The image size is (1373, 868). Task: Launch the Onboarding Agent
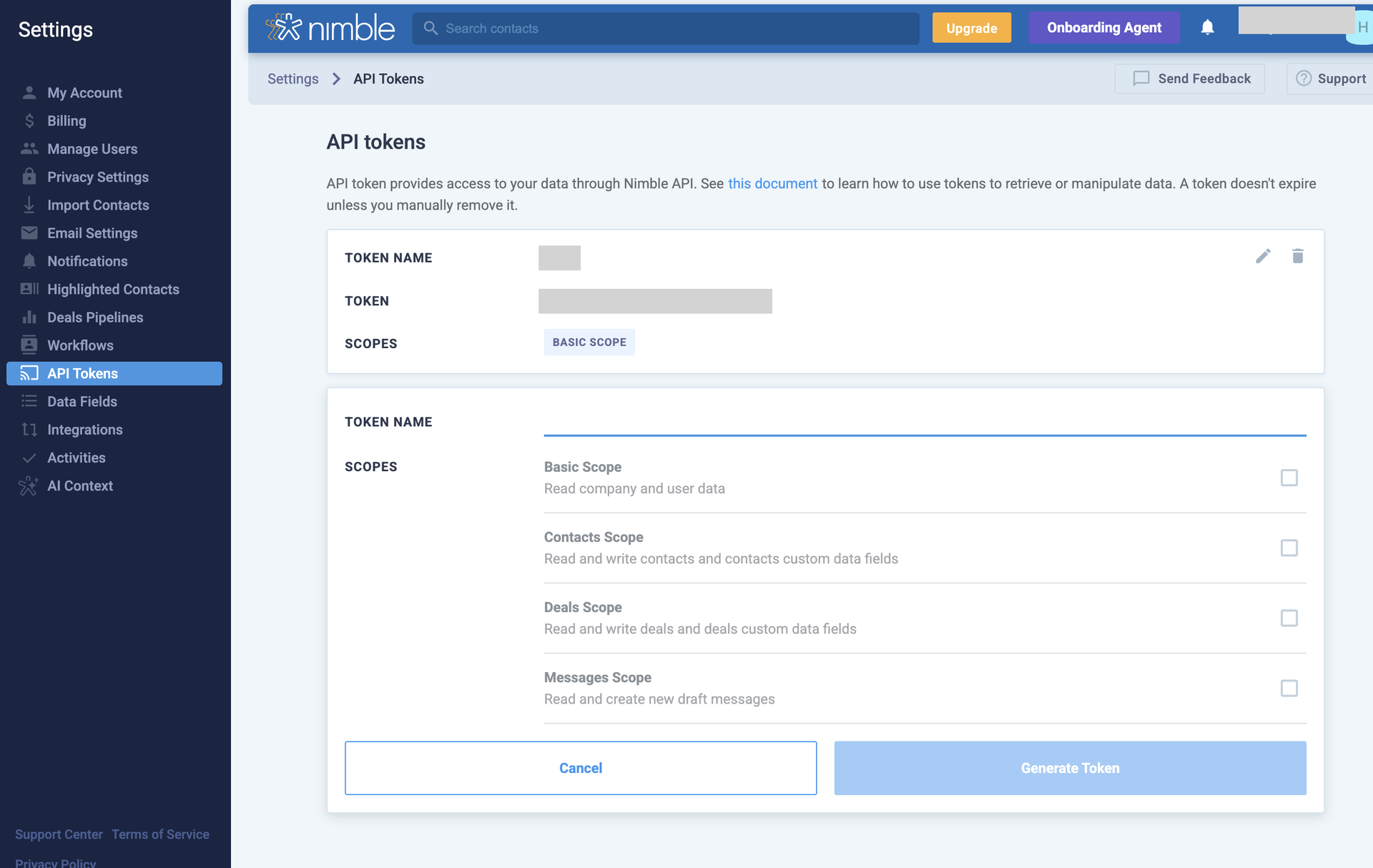[1104, 28]
